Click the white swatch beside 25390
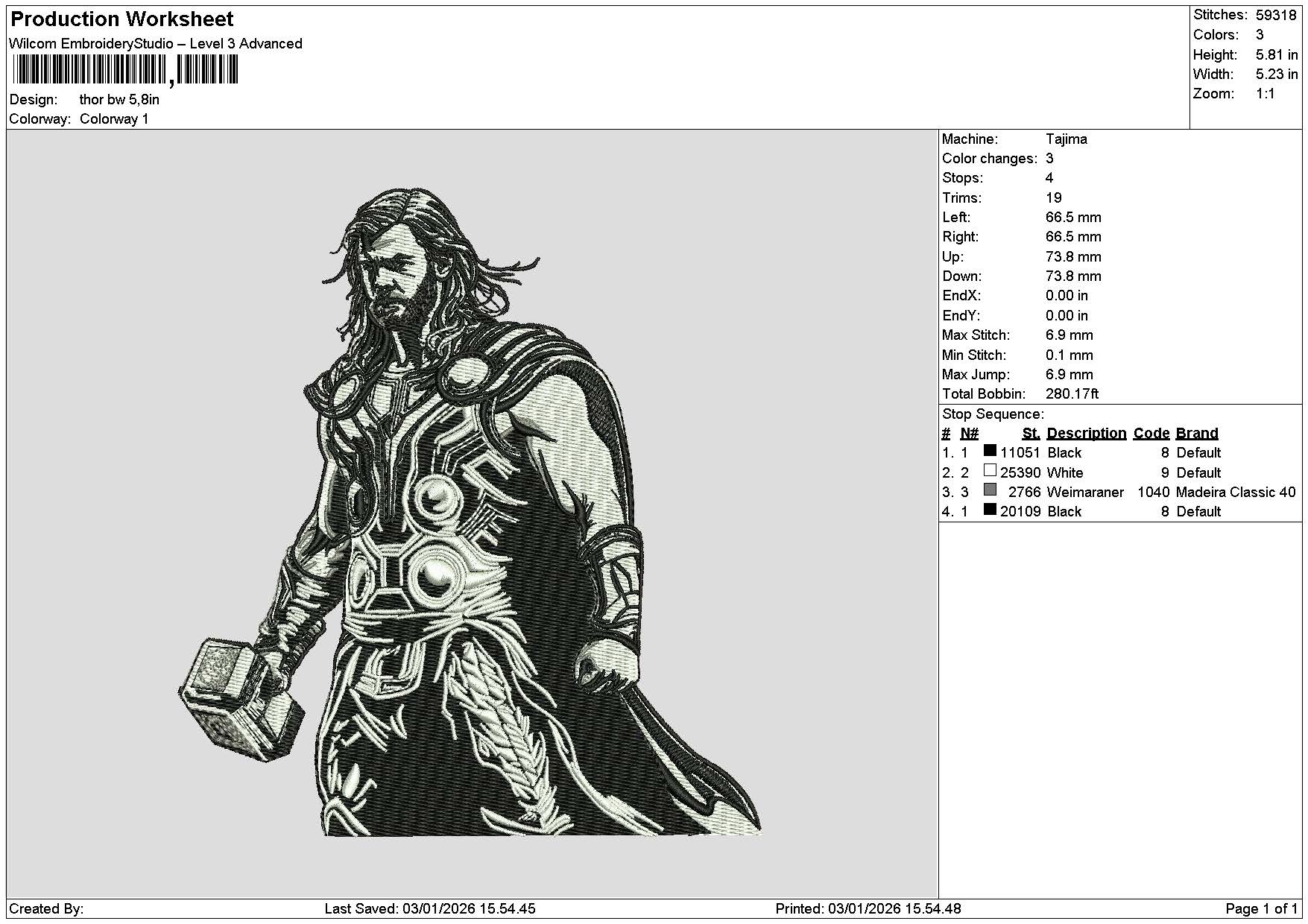This screenshot has width=1308, height=924. (x=990, y=470)
